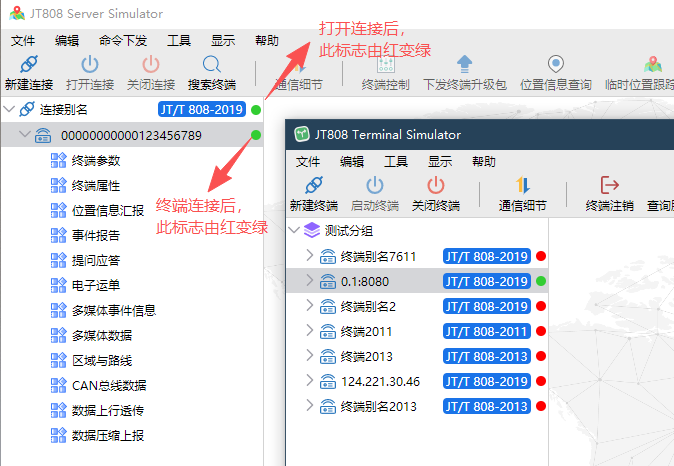This screenshot has width=674, height=466.
Task: Collapse the 测试分组 group
Action: click(294, 230)
